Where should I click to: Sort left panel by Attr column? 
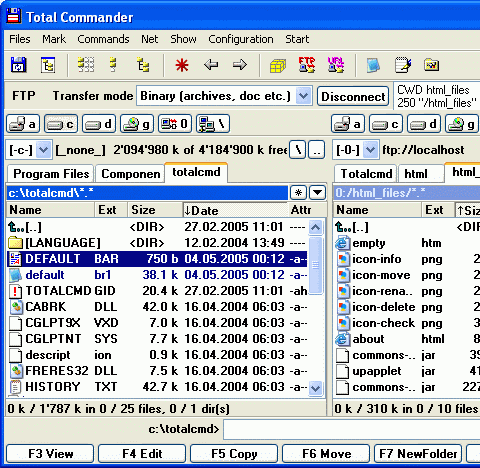(307, 210)
